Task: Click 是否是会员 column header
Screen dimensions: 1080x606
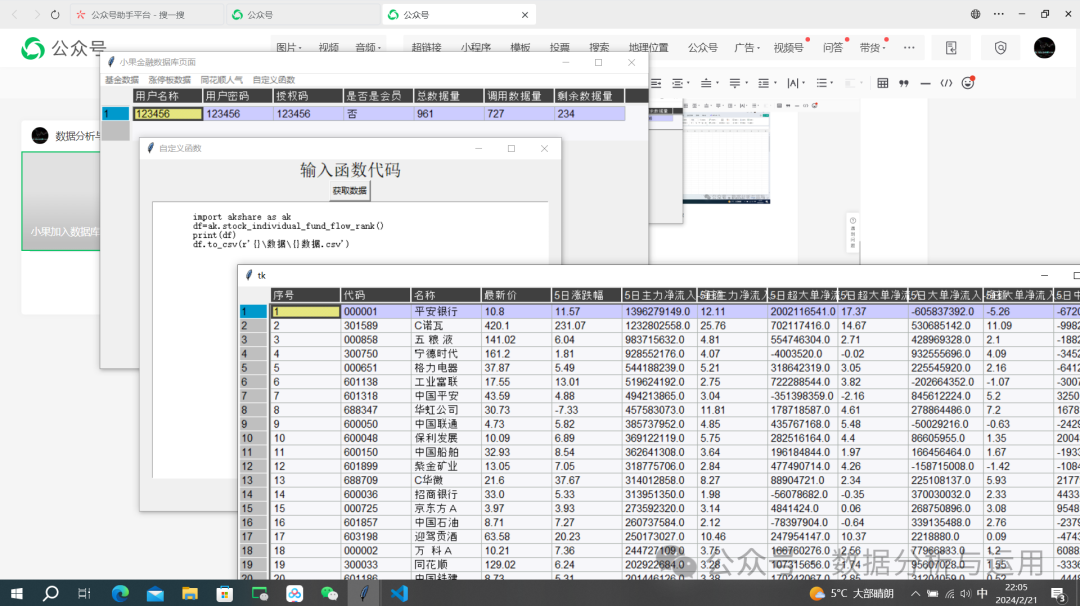Action: pos(377,96)
